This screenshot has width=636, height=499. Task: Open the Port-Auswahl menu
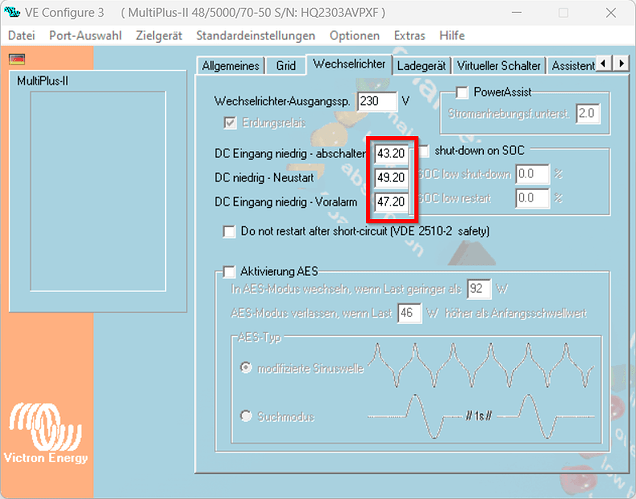pyautogui.click(x=85, y=36)
